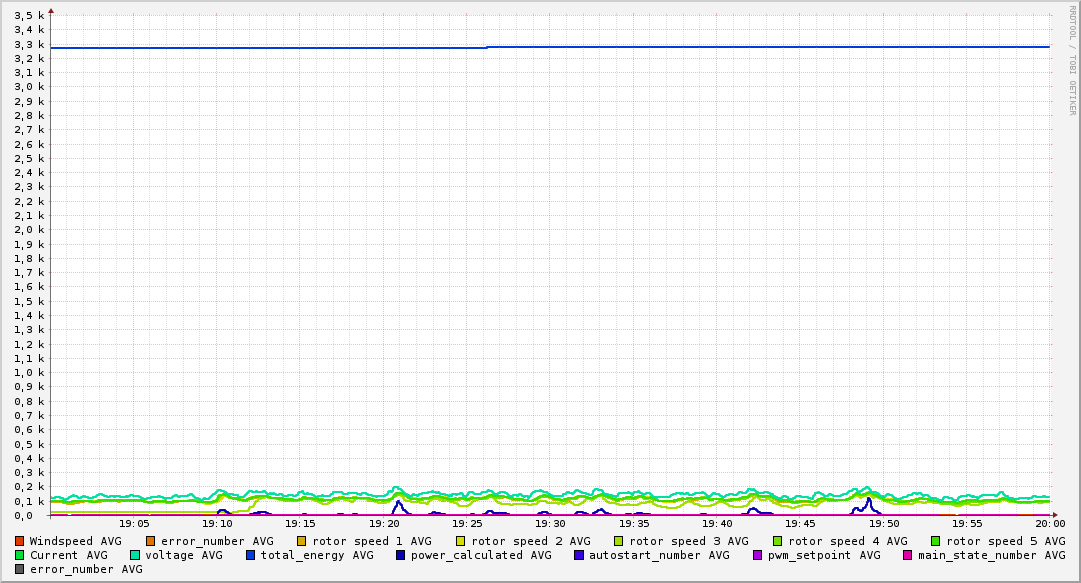Click the 19:20 time axis label
Viewport: 1081px width, 583px height.
(384, 524)
